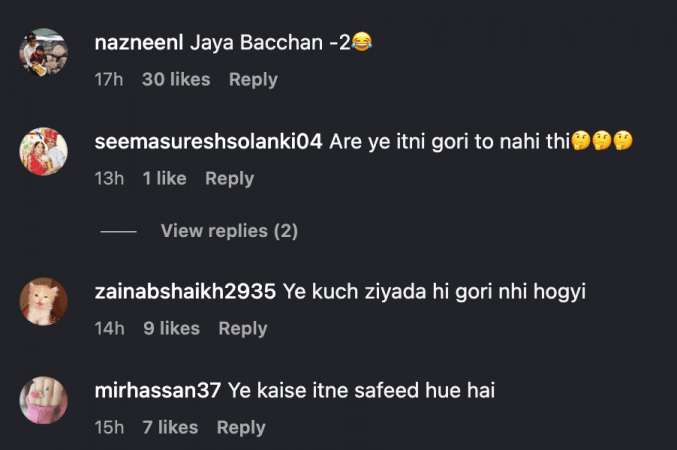Expand View replies (2) thread
The image size is (677, 450).
tap(229, 231)
